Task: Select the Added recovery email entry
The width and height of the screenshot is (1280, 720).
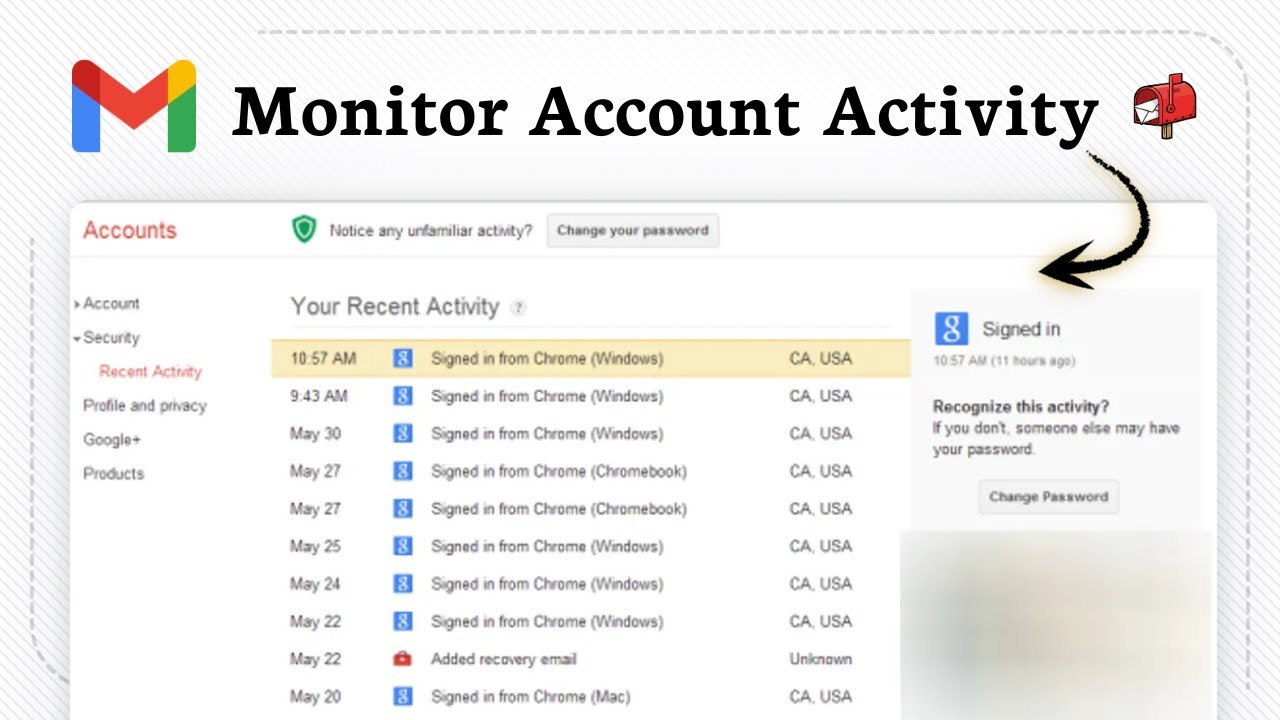Action: point(591,659)
